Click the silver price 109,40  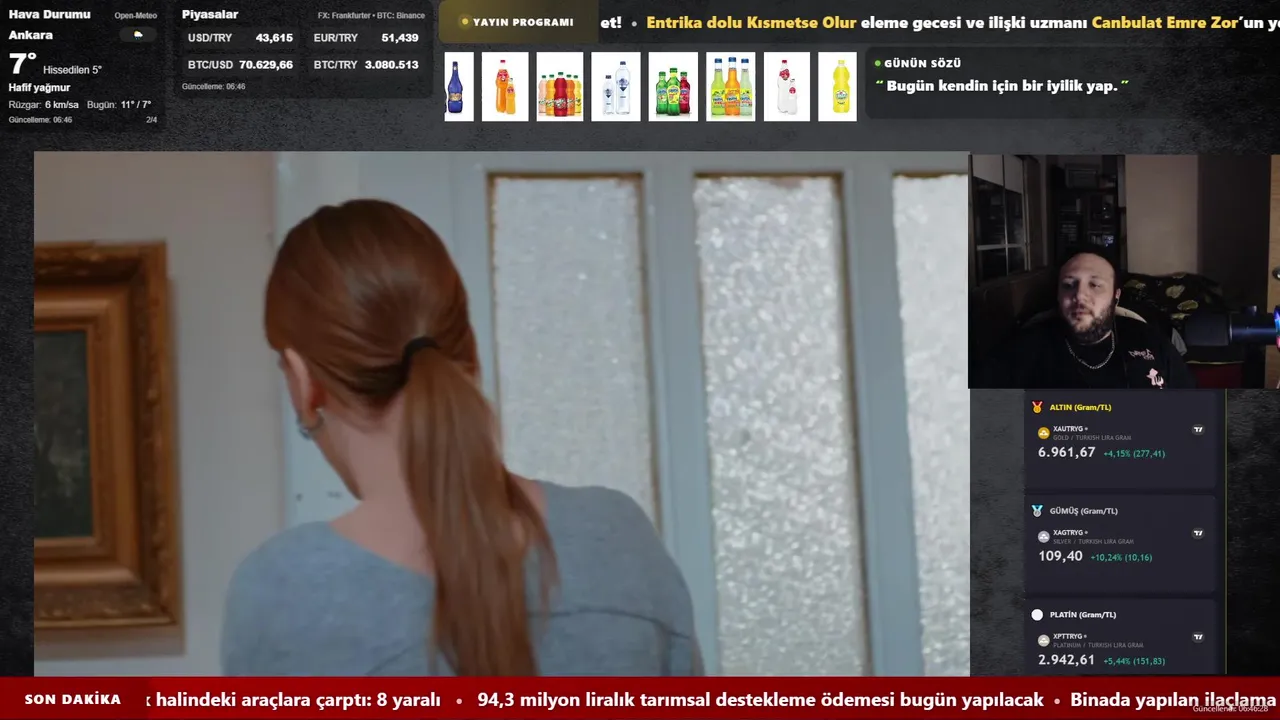[x=1060, y=556]
